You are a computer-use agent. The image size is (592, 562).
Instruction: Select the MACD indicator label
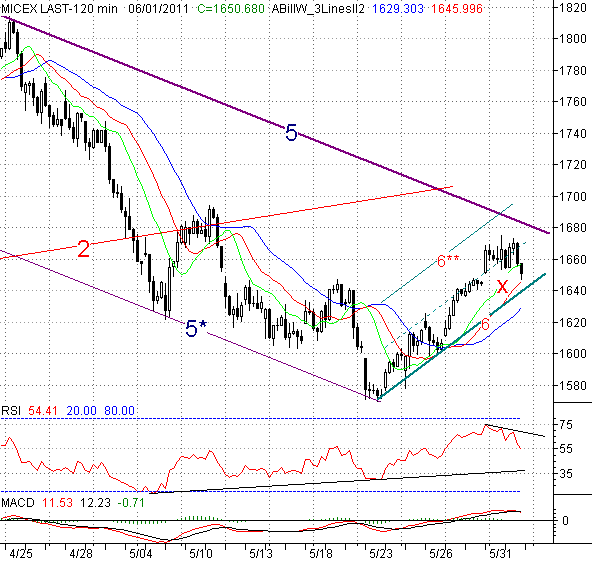point(18,502)
